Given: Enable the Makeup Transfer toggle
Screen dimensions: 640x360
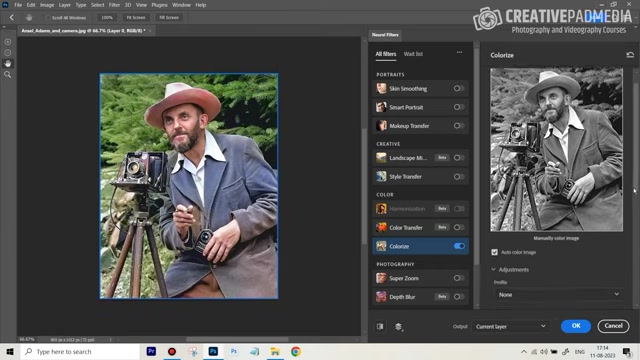Looking at the screenshot, I should (458, 126).
